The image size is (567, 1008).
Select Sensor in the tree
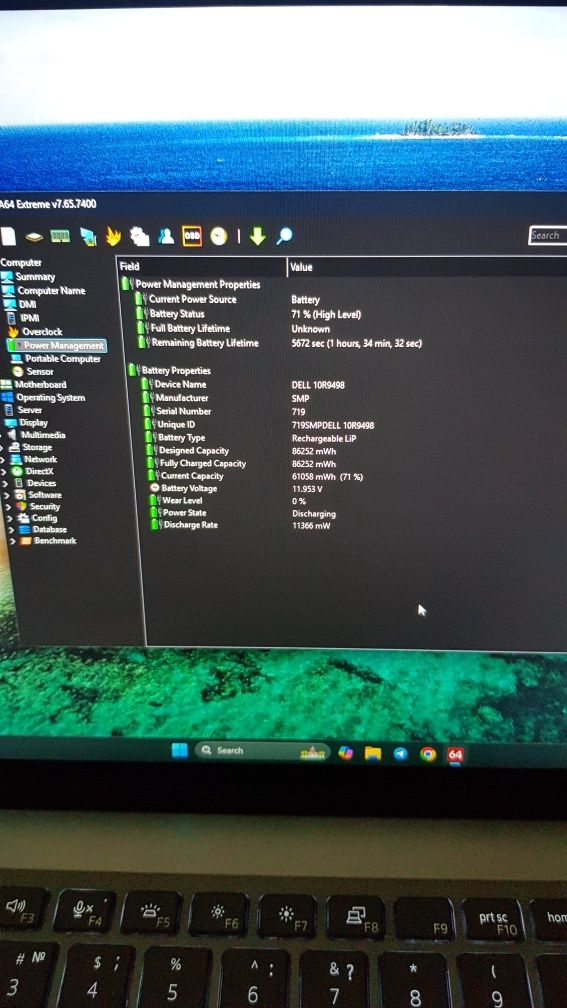tap(40, 372)
